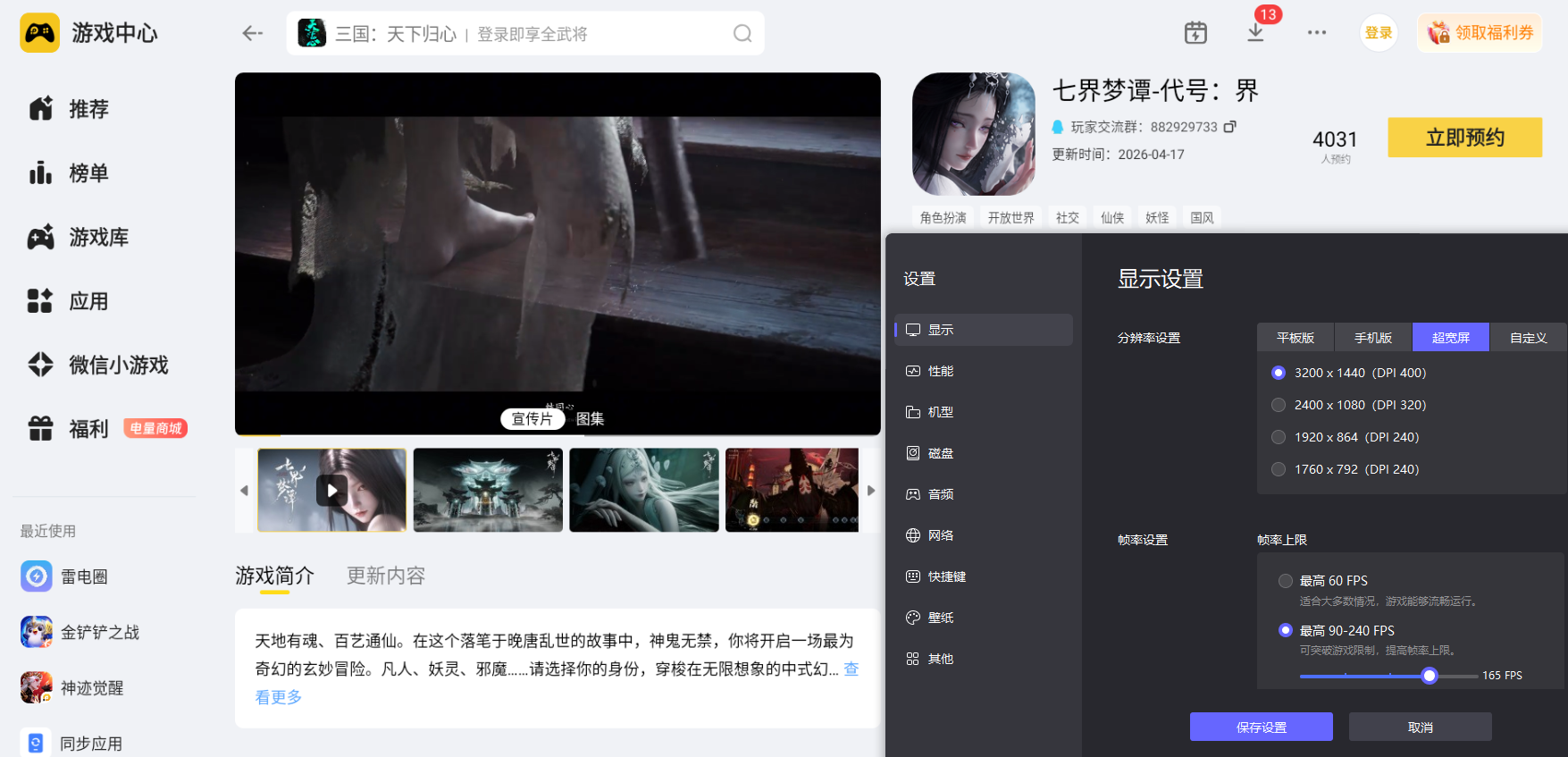Go back with the left arrow icon
Image resolution: width=1568 pixels, height=757 pixels.
coord(253,33)
